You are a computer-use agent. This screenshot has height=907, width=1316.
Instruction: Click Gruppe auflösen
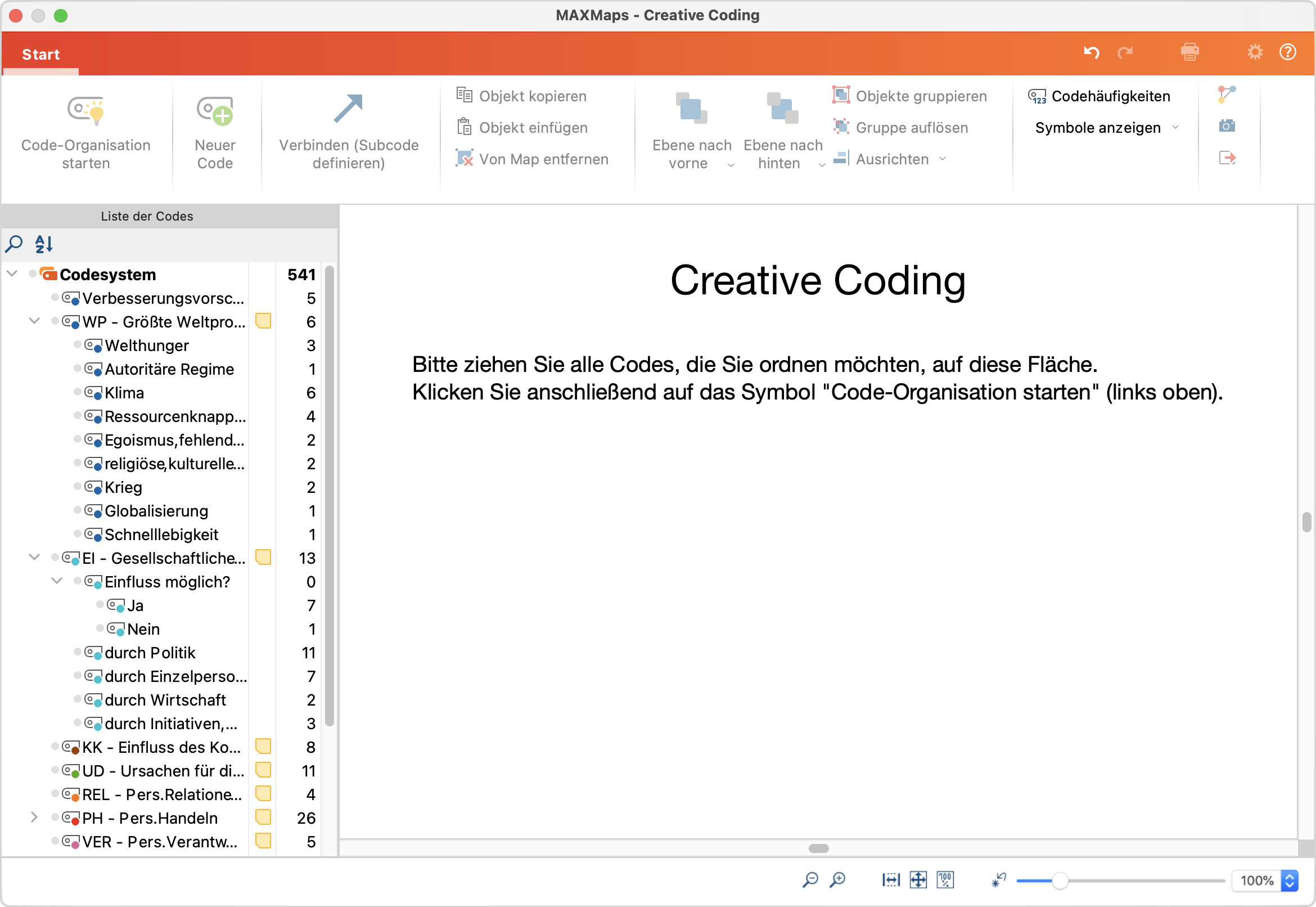point(900,127)
